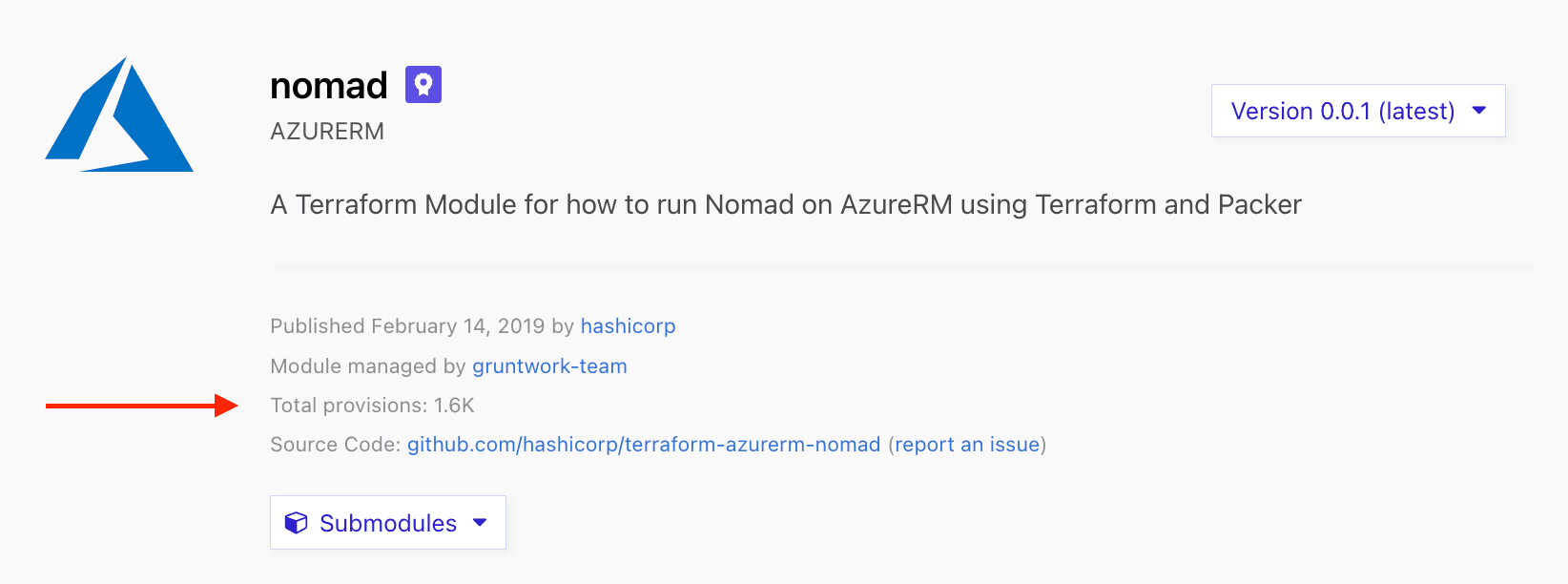Expand the Submodules dropdown
The width and height of the screenshot is (1568, 584).
(x=387, y=523)
